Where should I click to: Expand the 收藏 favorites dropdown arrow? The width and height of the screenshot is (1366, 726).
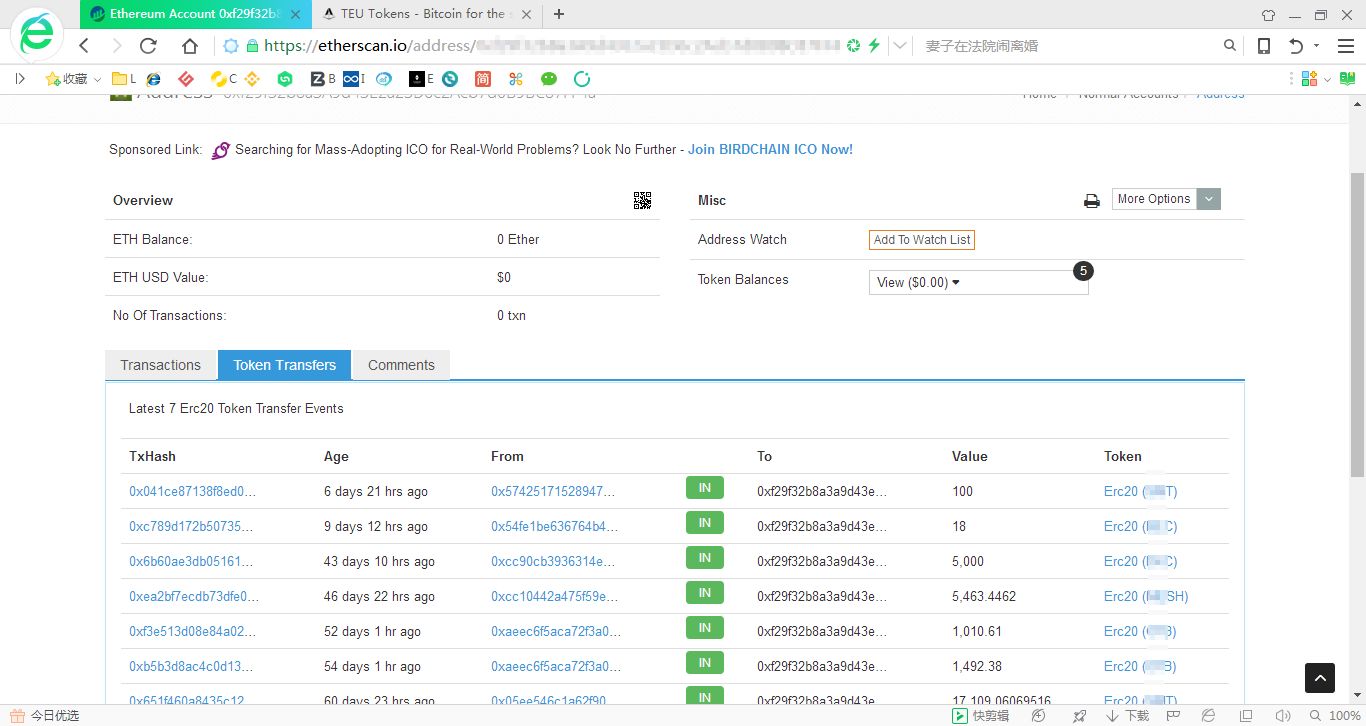pyautogui.click(x=95, y=78)
